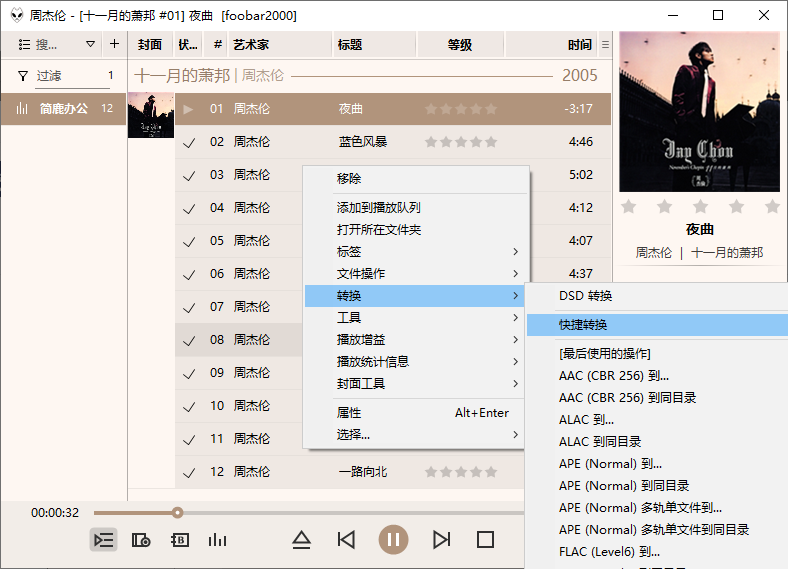Select 快捷转换 in the convert submenu
This screenshot has height=569, width=788.
pos(657,325)
